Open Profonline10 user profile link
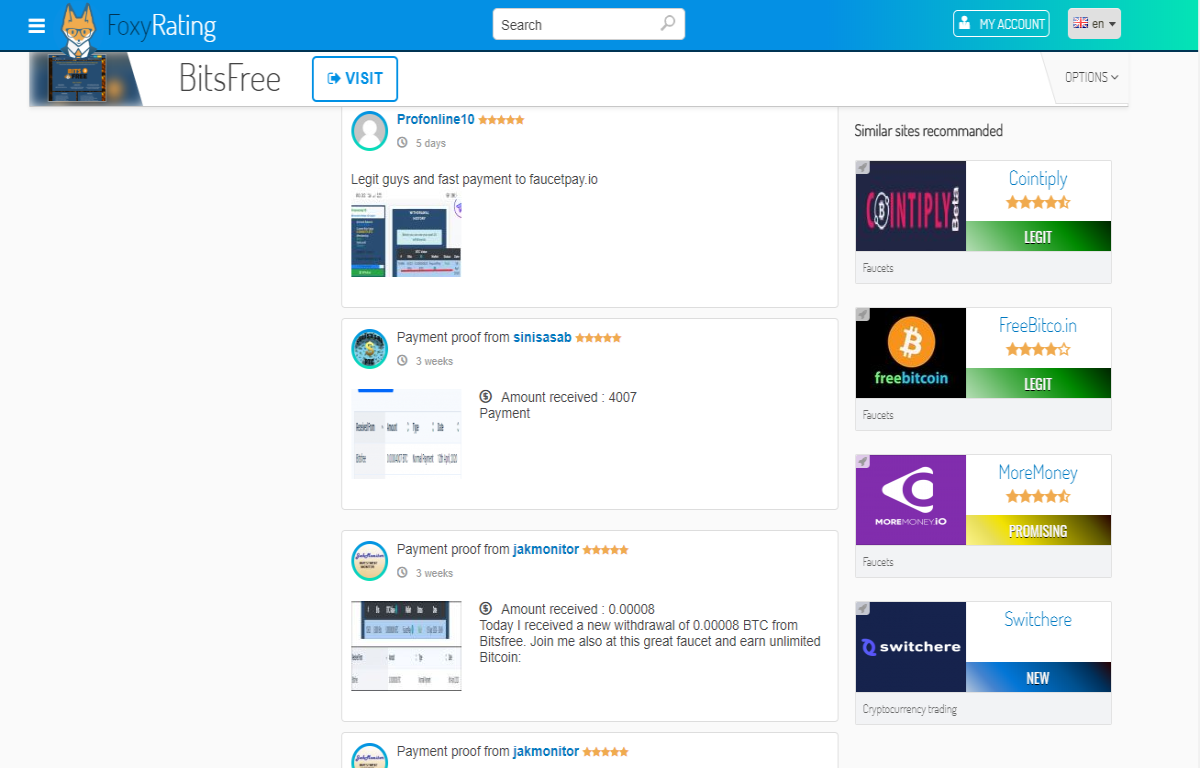Screen dimensions: 1200x768 [x=435, y=119]
